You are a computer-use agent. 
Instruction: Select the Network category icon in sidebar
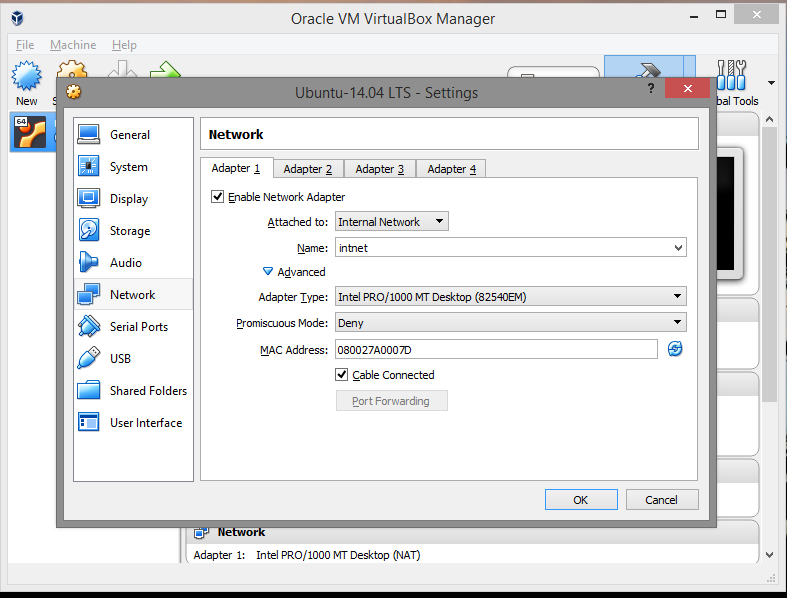pos(89,294)
